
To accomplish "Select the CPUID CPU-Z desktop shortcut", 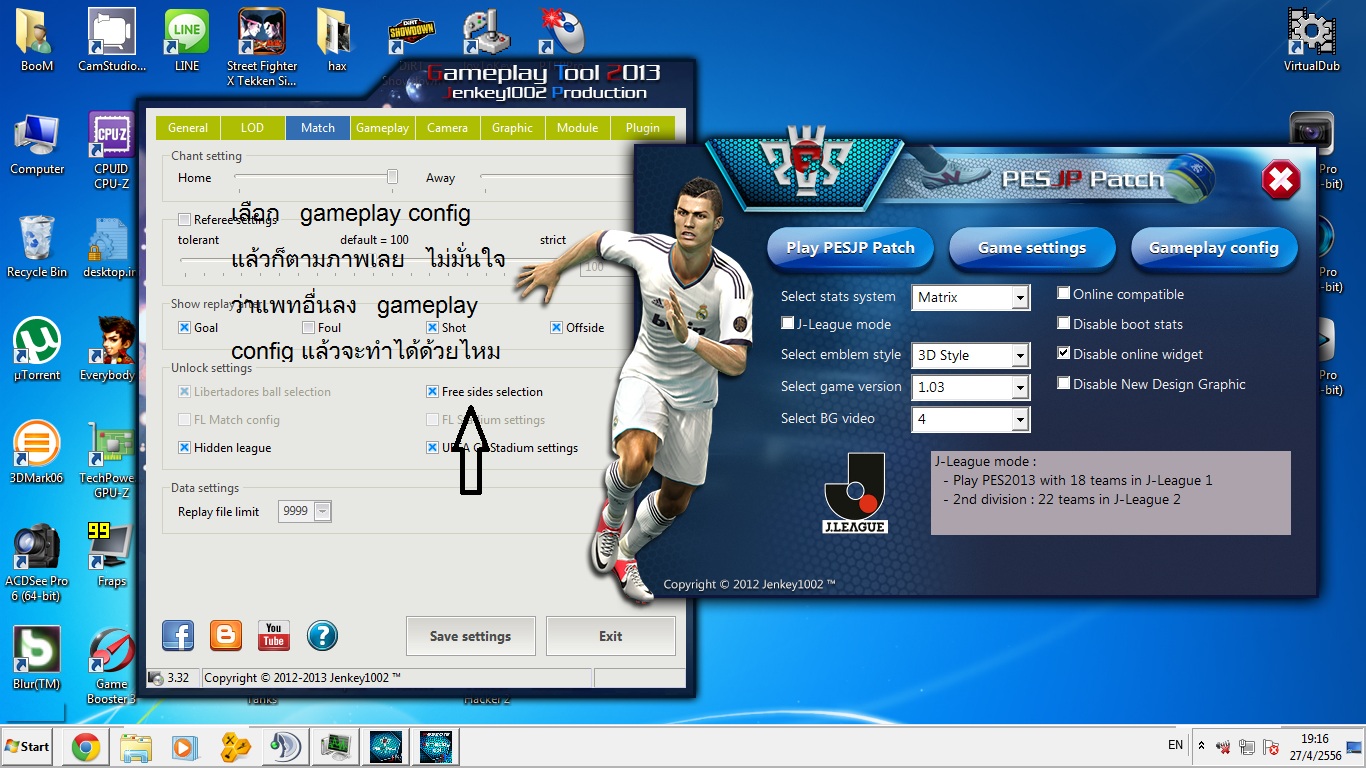I will pyautogui.click(x=112, y=151).
